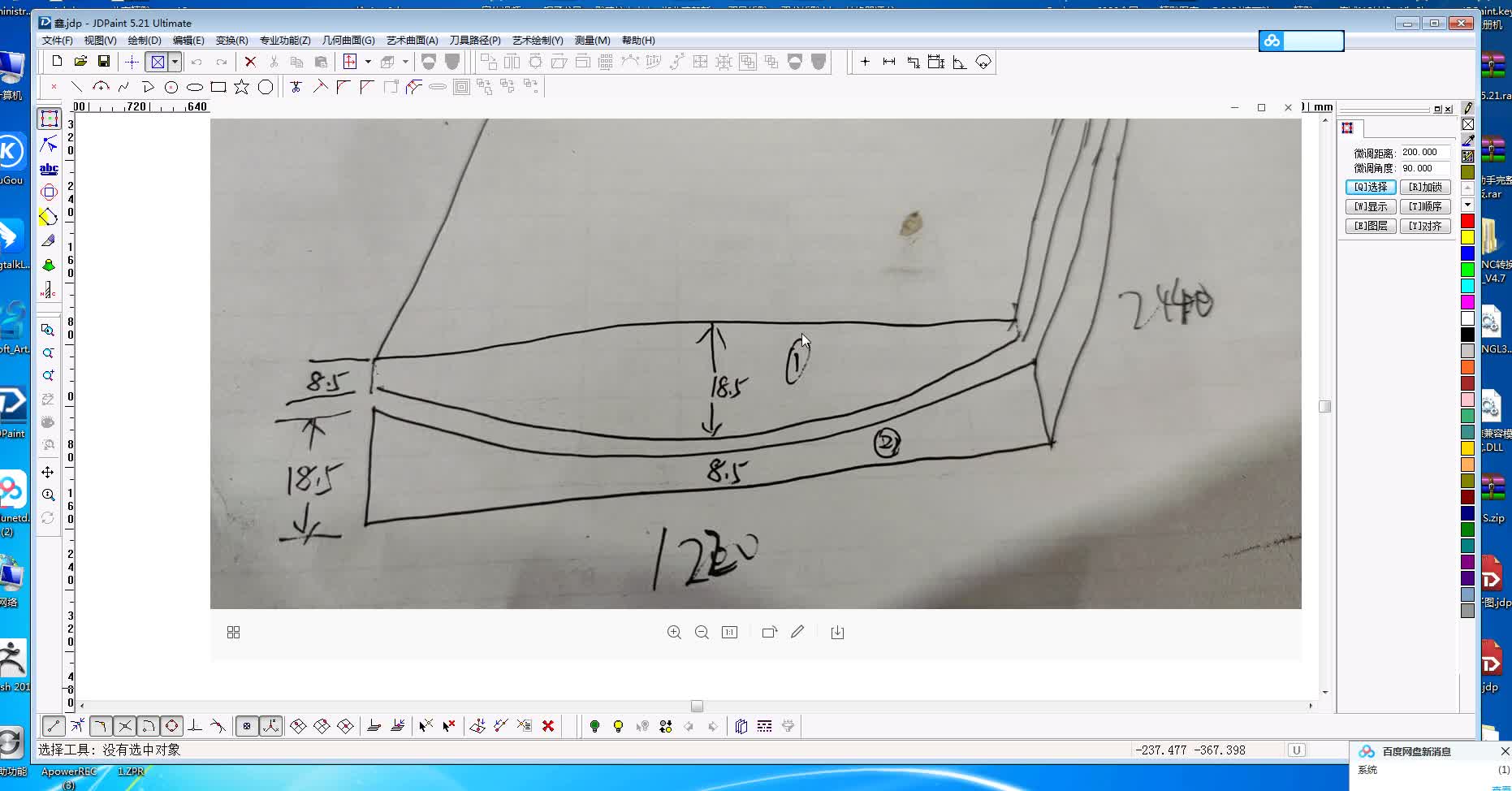Viewport: 1512px width, 791px height.
Task: Click the color palette scroll down arrow
Action: pyautogui.click(x=1468, y=205)
